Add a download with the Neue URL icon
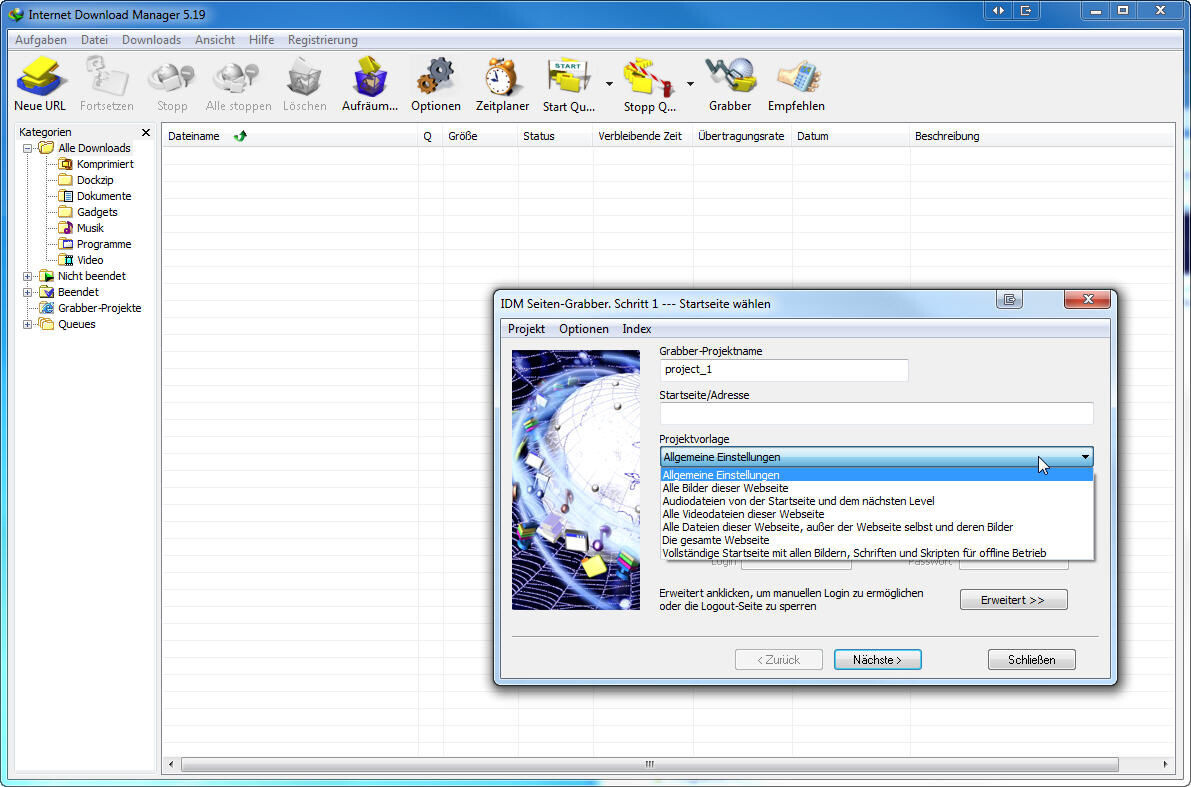 coord(39,80)
